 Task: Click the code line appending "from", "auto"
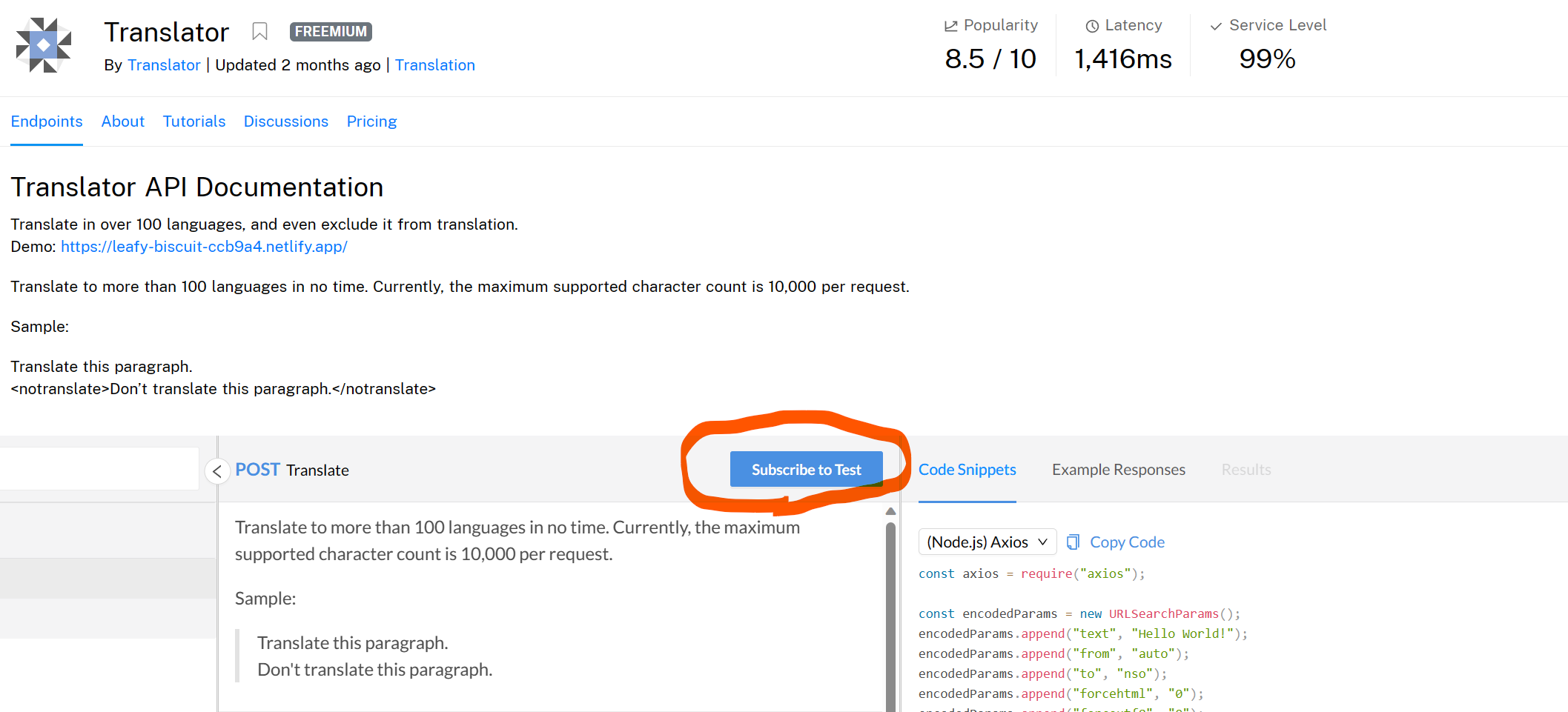point(1053,653)
